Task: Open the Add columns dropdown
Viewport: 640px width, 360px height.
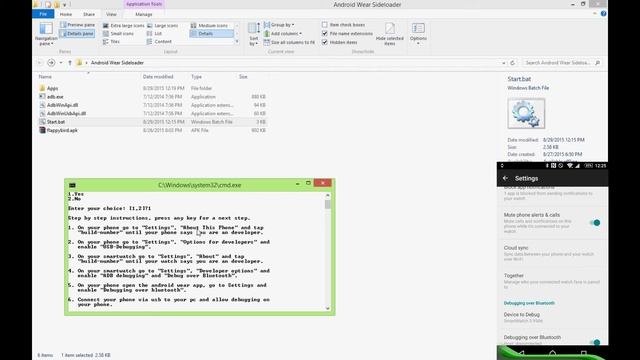Action: coord(283,33)
